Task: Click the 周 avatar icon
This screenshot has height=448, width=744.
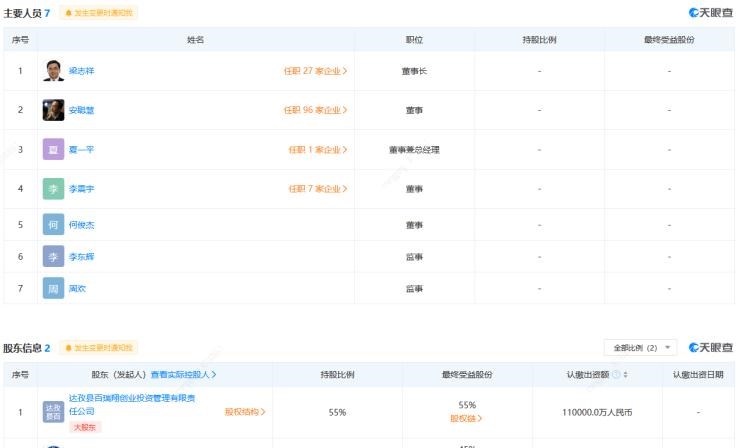Action: click(x=53, y=288)
